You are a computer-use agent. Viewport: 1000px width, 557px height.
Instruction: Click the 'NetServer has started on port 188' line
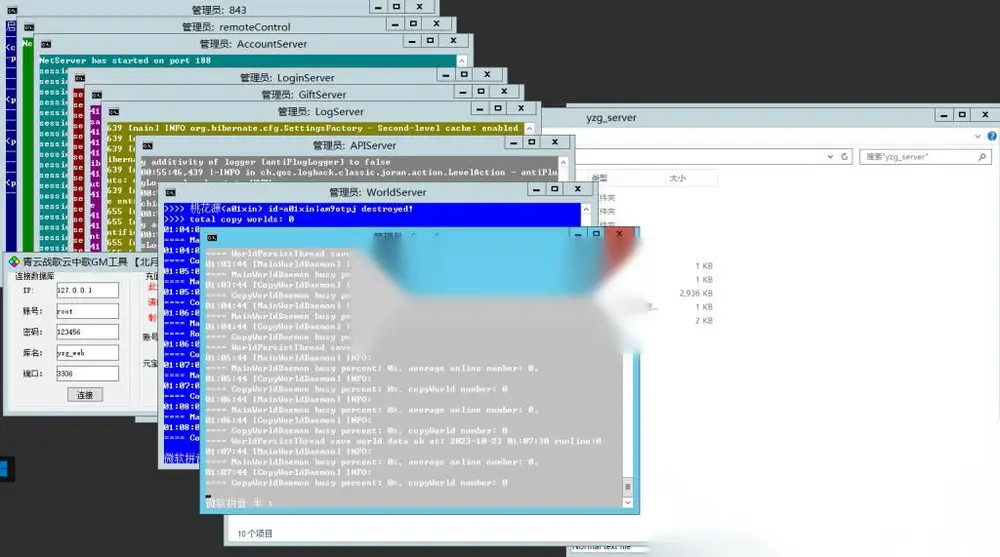[x=124, y=61]
